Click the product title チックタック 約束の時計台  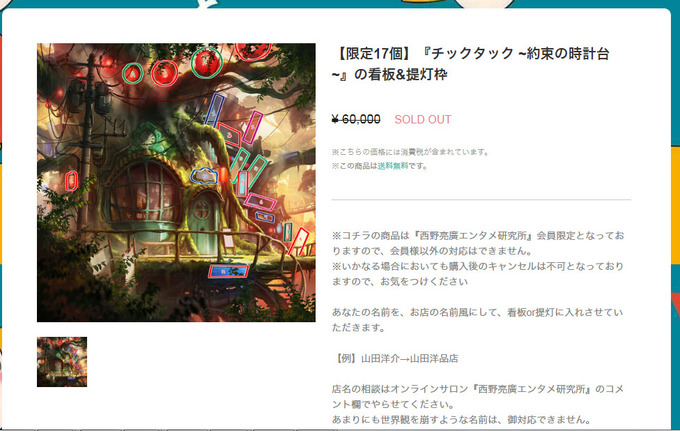471,64
